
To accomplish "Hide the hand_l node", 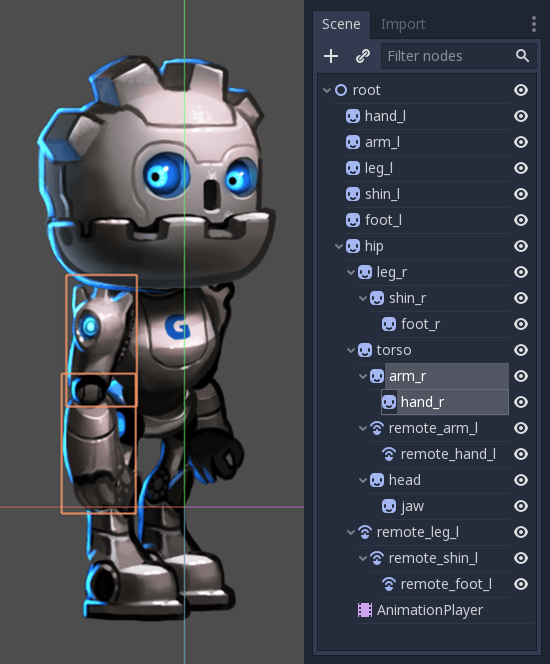I will click(x=521, y=116).
